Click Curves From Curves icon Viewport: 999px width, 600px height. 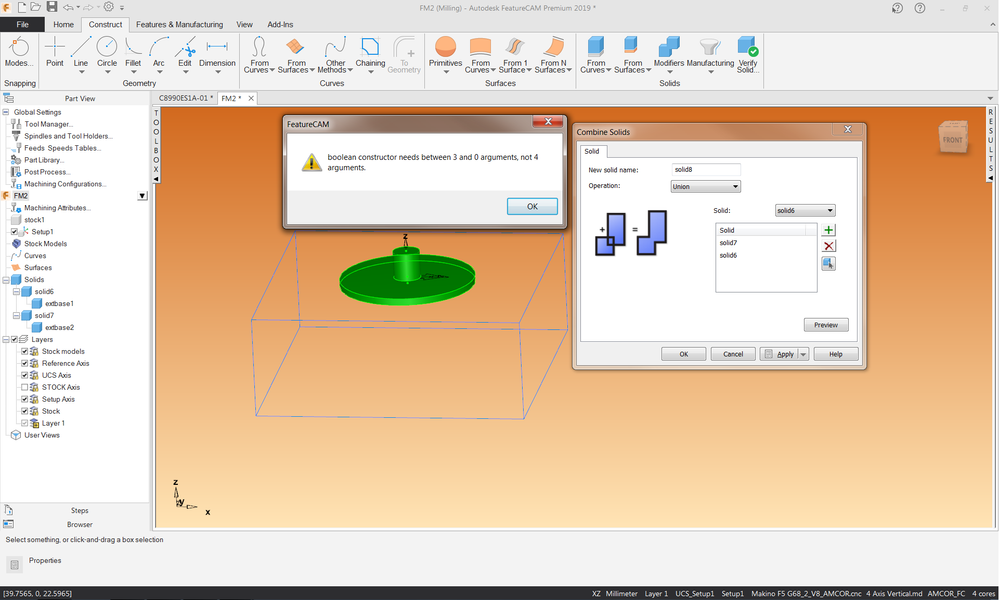259,47
